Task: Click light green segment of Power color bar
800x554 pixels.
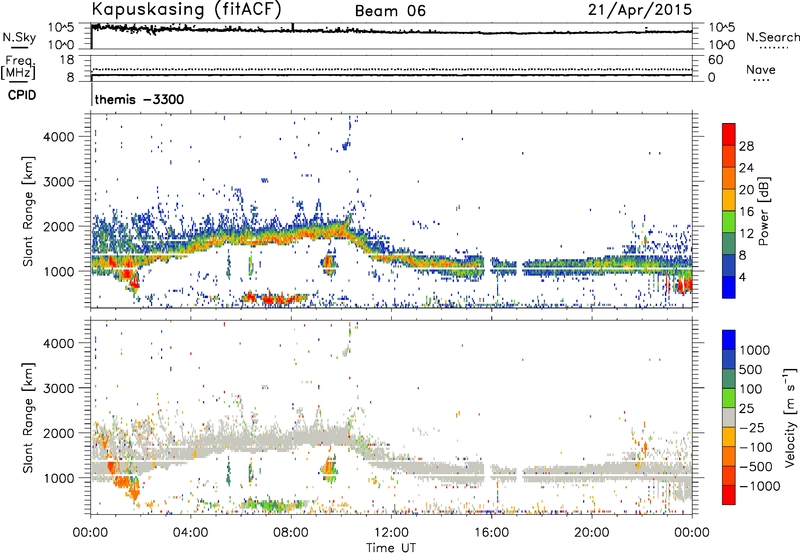Action: click(x=729, y=222)
